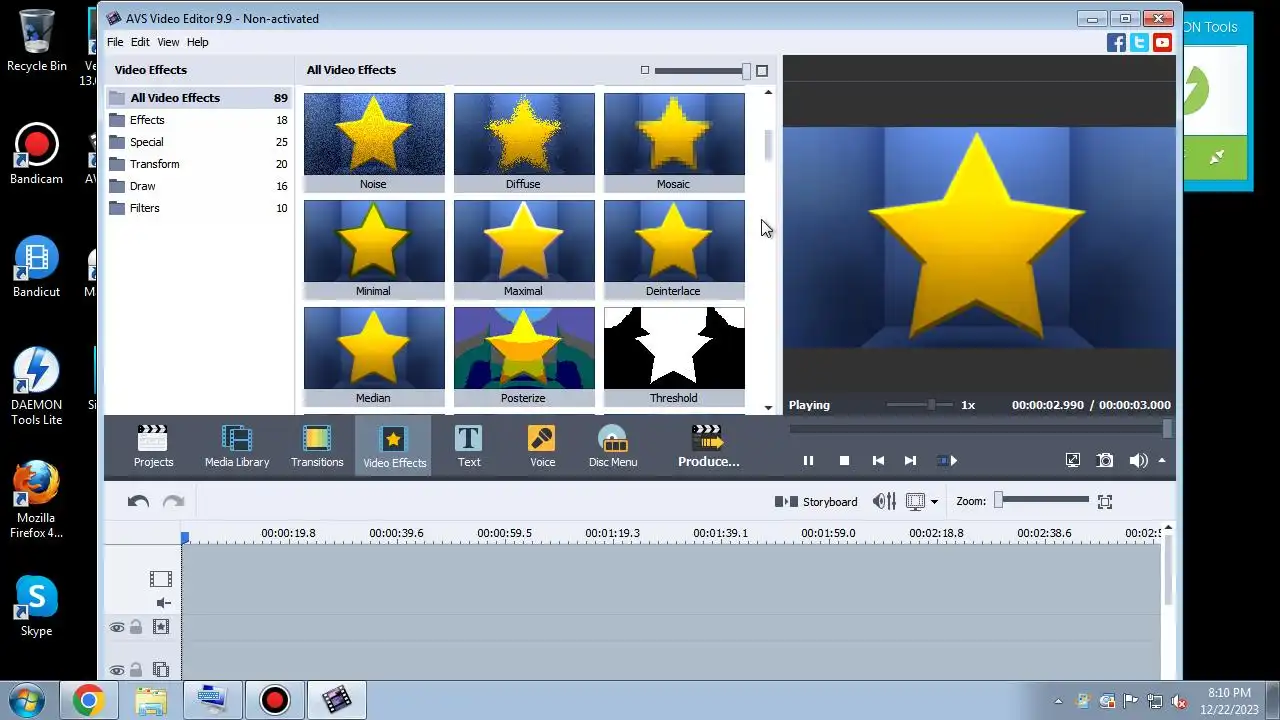1280x720 pixels.
Task: Open the Edit menu
Action: [x=140, y=42]
